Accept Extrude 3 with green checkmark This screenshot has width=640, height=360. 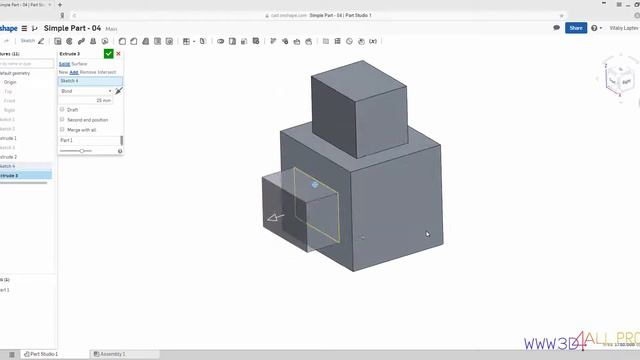(x=108, y=53)
